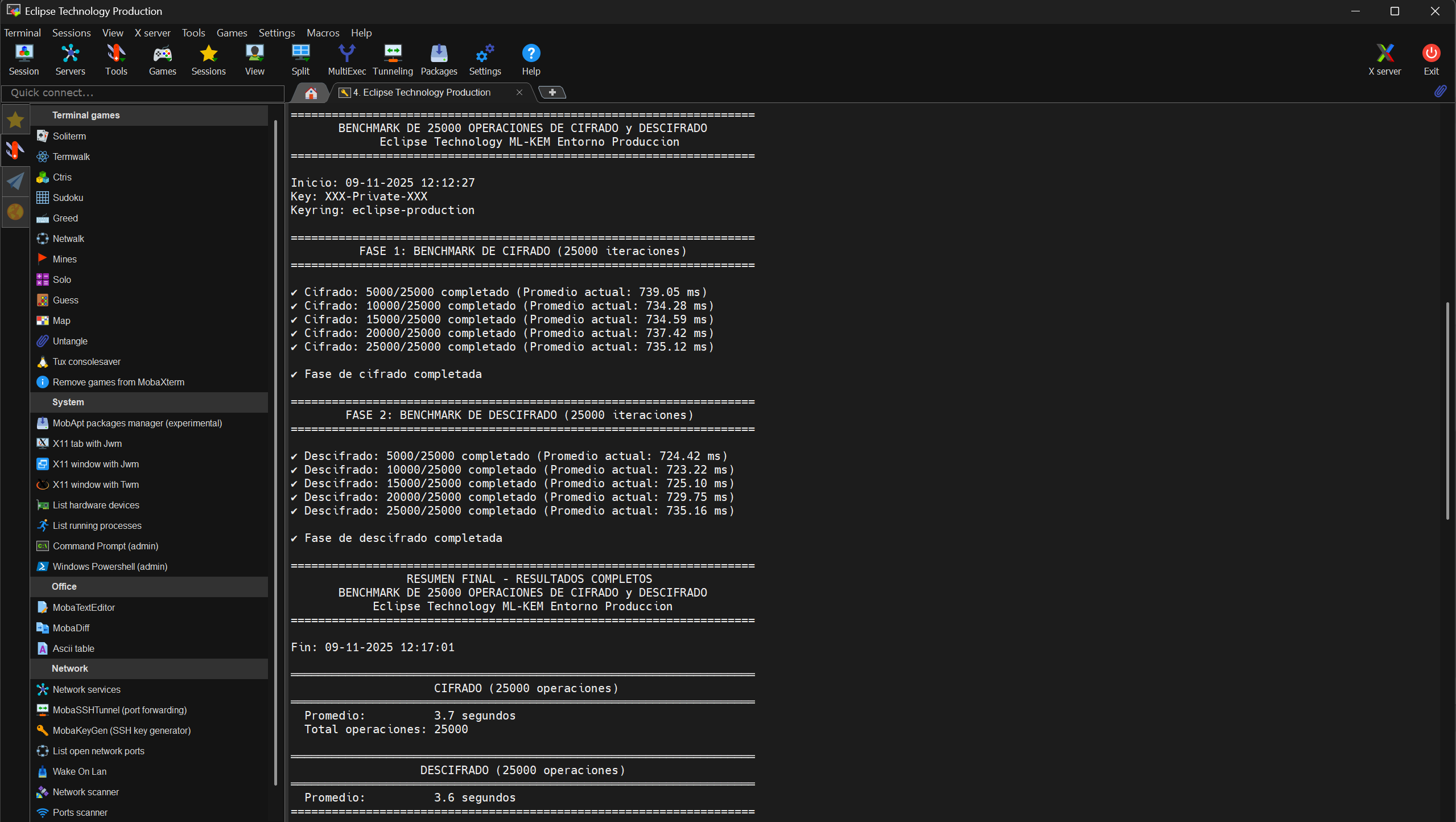
Task: Select the favorites star in the left sidebar
Action: (x=15, y=120)
